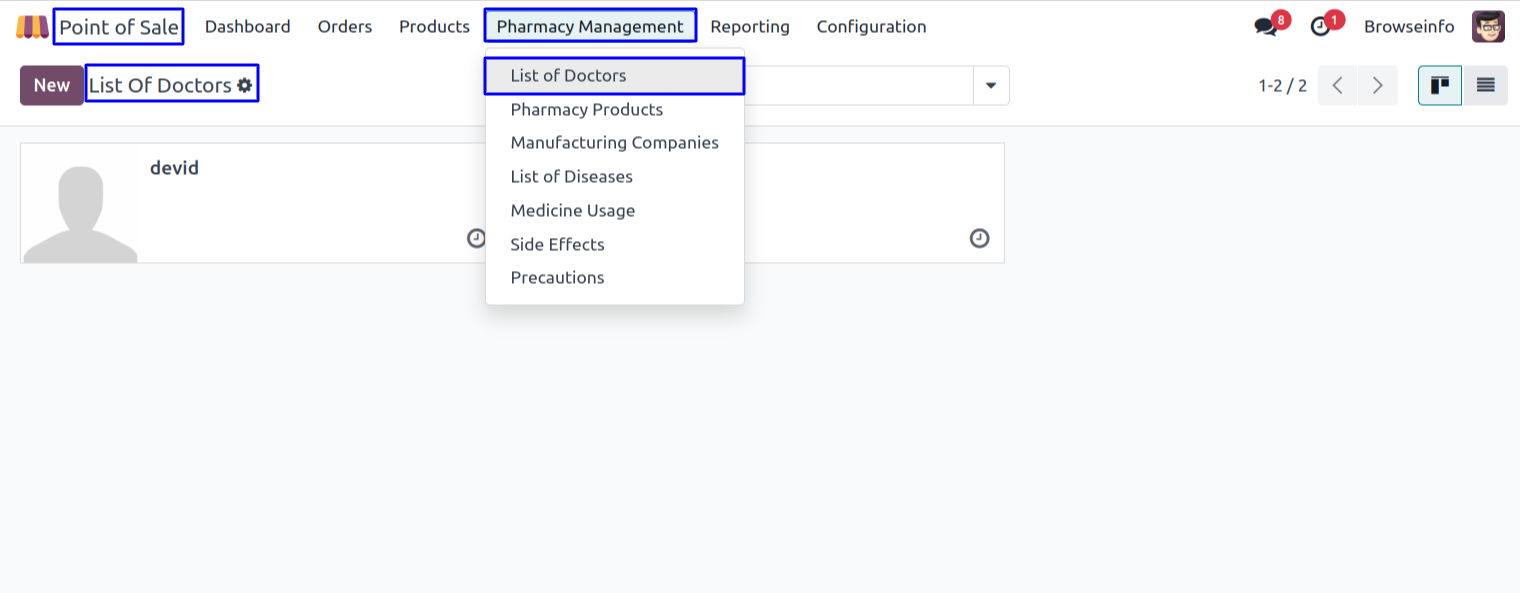Expand the search options dropdown arrow
The image size is (1520, 593).
pyautogui.click(x=991, y=86)
